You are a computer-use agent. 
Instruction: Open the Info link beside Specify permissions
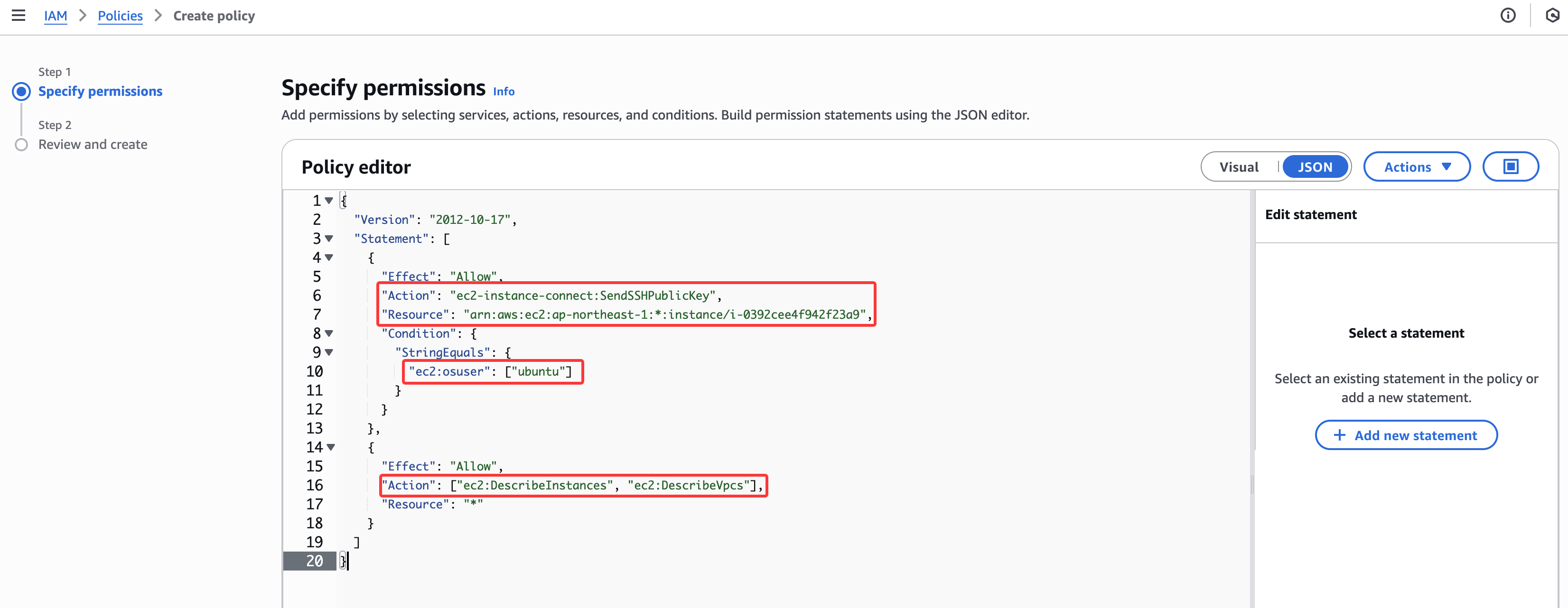(504, 91)
